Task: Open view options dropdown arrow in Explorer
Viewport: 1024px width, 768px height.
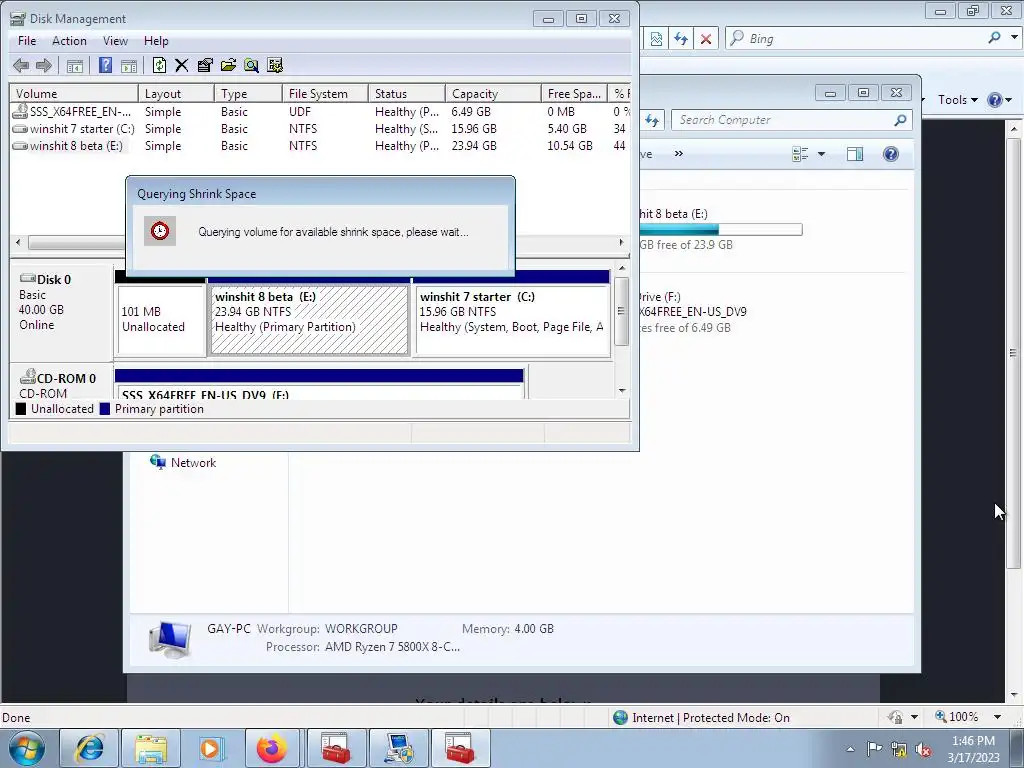Action: pyautogui.click(x=822, y=154)
